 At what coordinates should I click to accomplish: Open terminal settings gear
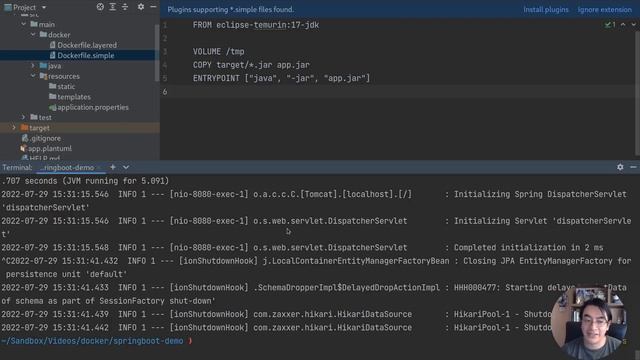(x=620, y=167)
